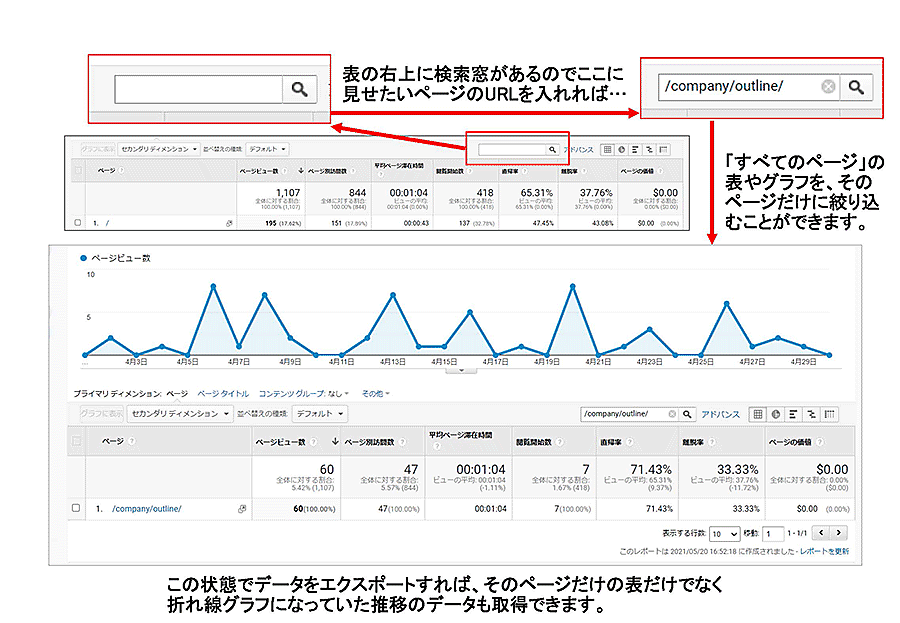Screen dimensions: 900x623
Task: Click the レポートを更新 link
Action: [827, 551]
